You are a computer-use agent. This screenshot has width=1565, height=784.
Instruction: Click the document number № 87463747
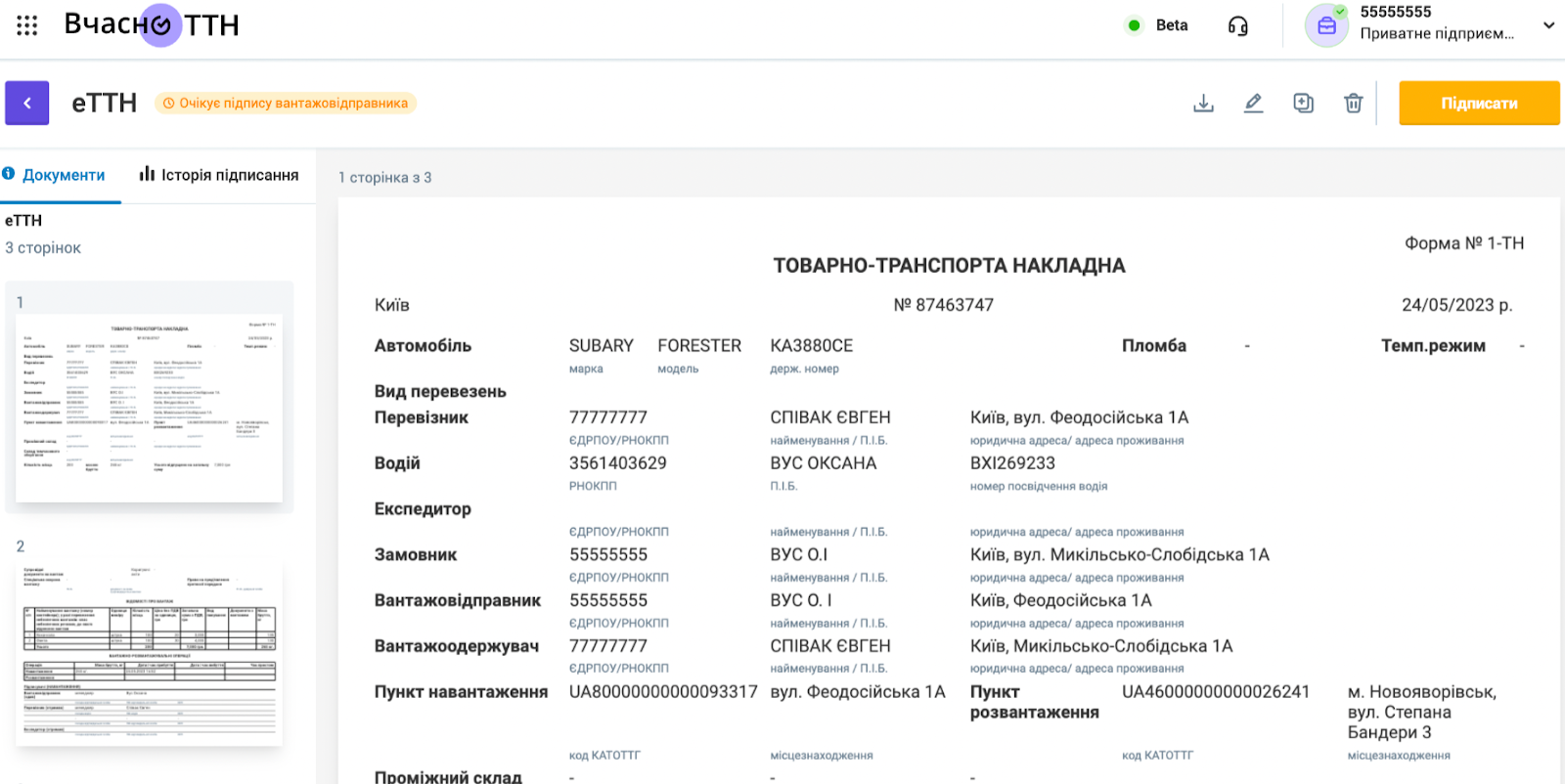(944, 305)
